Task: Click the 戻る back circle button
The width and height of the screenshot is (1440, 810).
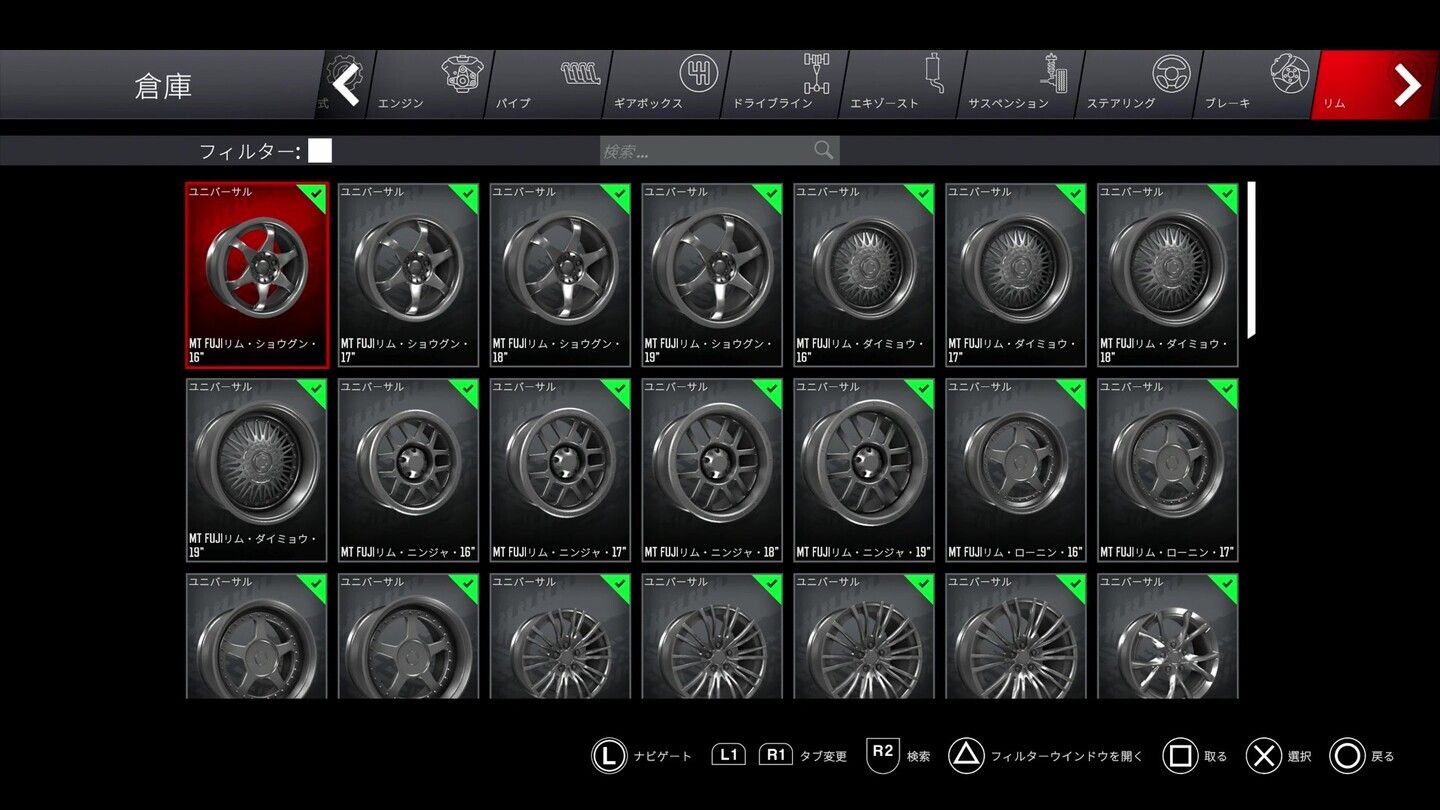Action: click(1347, 756)
